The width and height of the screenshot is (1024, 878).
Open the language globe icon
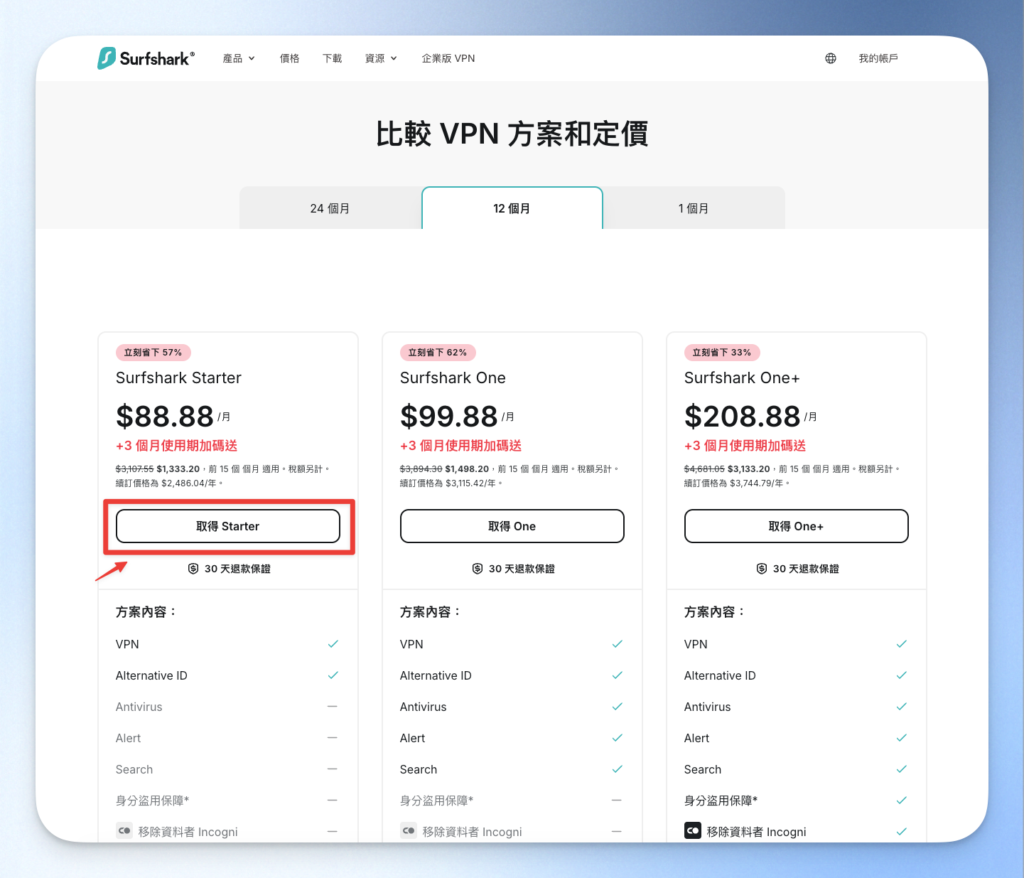[830, 58]
